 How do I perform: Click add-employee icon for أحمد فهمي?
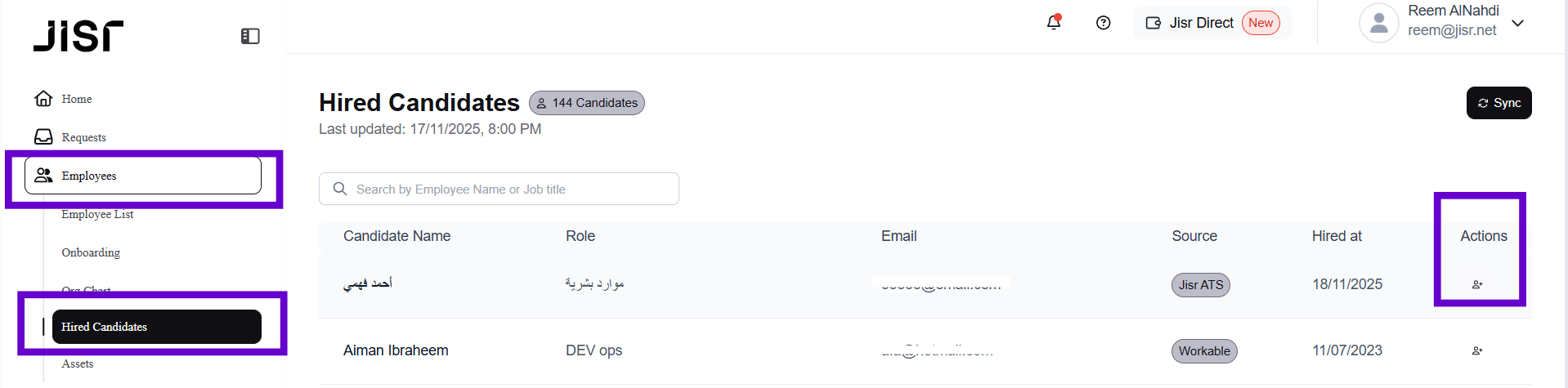[1476, 284]
